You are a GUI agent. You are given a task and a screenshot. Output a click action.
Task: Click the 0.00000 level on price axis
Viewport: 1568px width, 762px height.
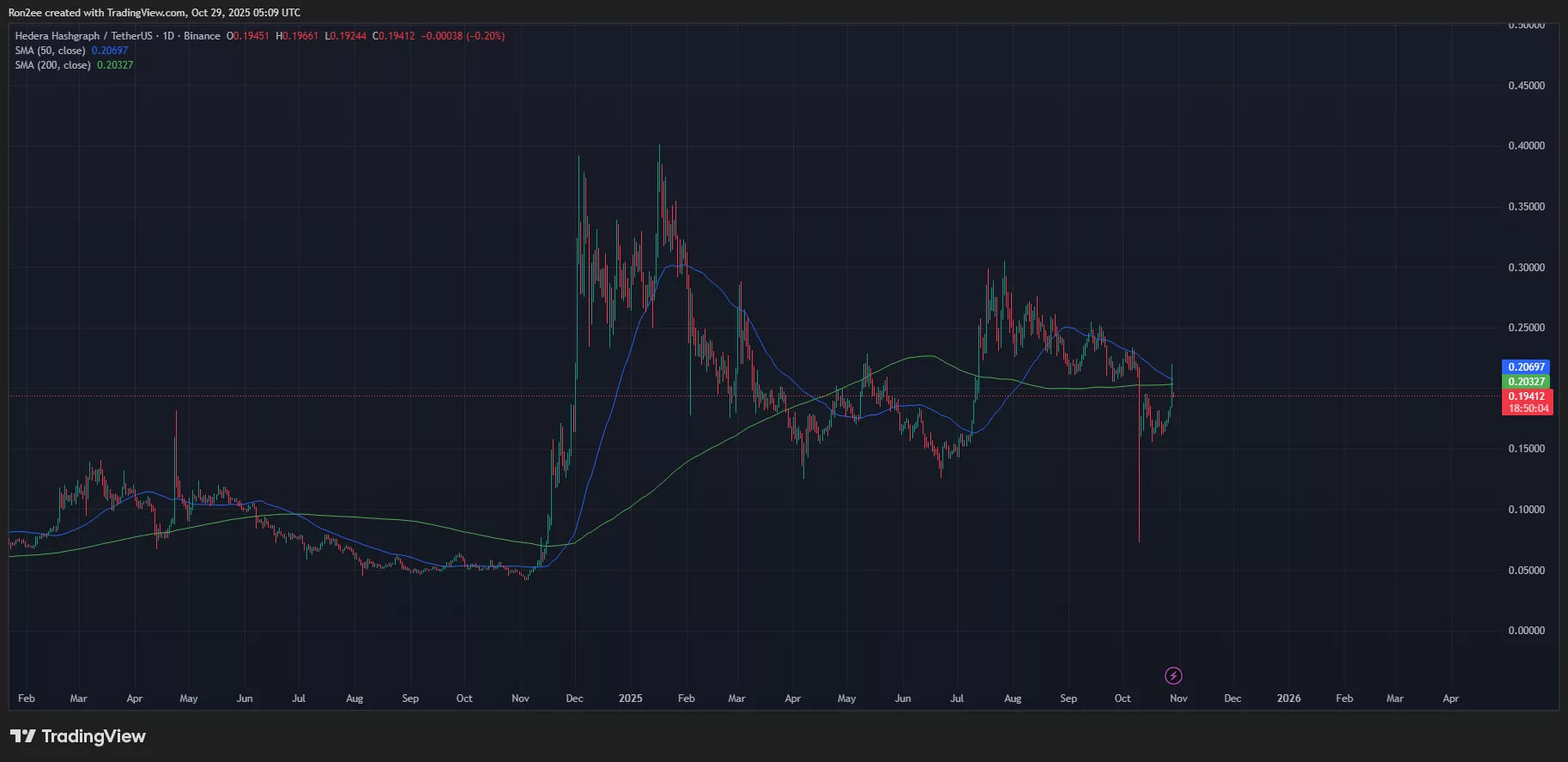(x=1526, y=631)
